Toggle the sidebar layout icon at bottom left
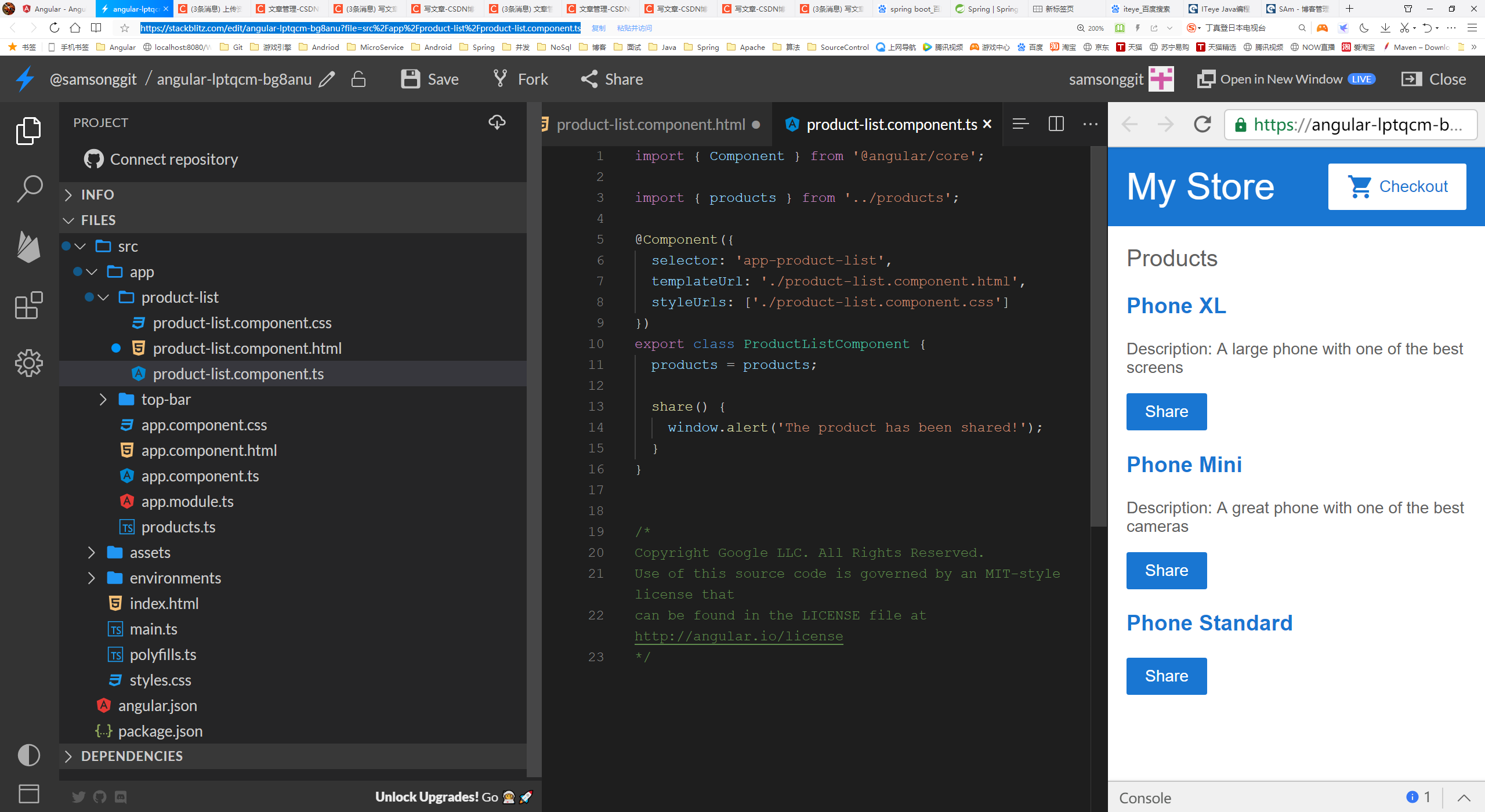 coord(28,793)
